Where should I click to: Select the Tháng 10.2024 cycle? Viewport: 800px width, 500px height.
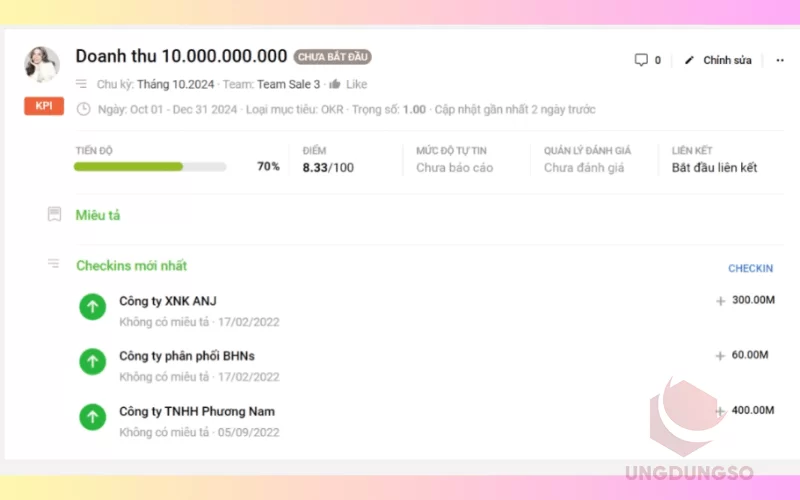tap(174, 85)
